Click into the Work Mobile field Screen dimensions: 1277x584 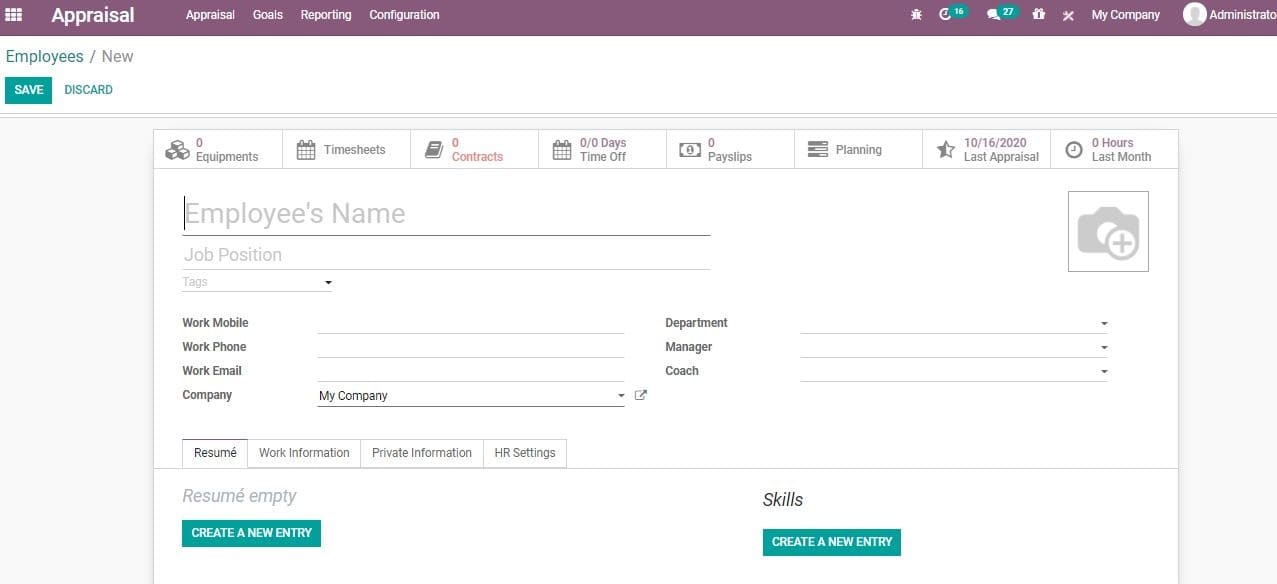(x=471, y=323)
